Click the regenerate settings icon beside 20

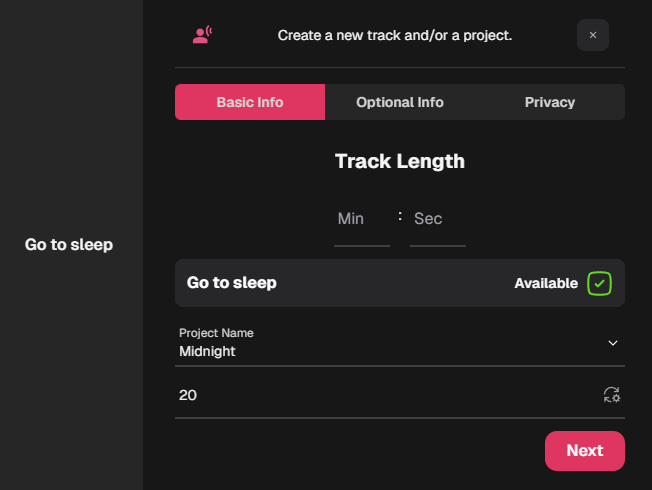tap(612, 395)
